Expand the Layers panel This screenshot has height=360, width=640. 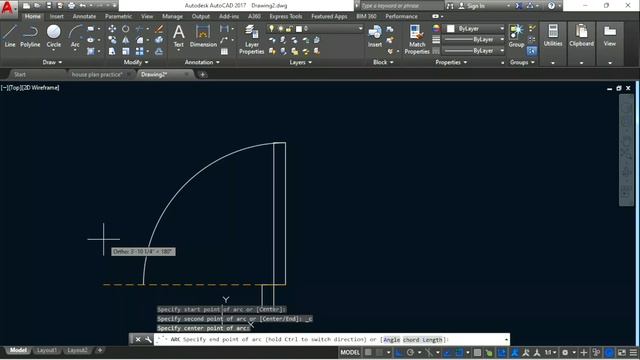coord(300,62)
